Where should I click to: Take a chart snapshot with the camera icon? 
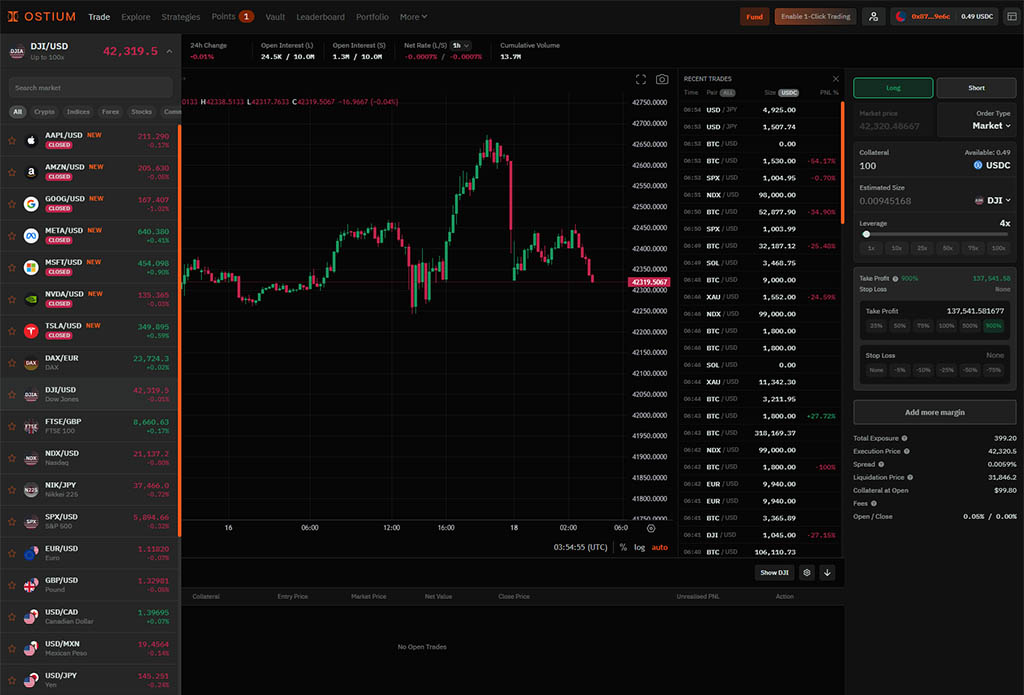tap(662, 79)
